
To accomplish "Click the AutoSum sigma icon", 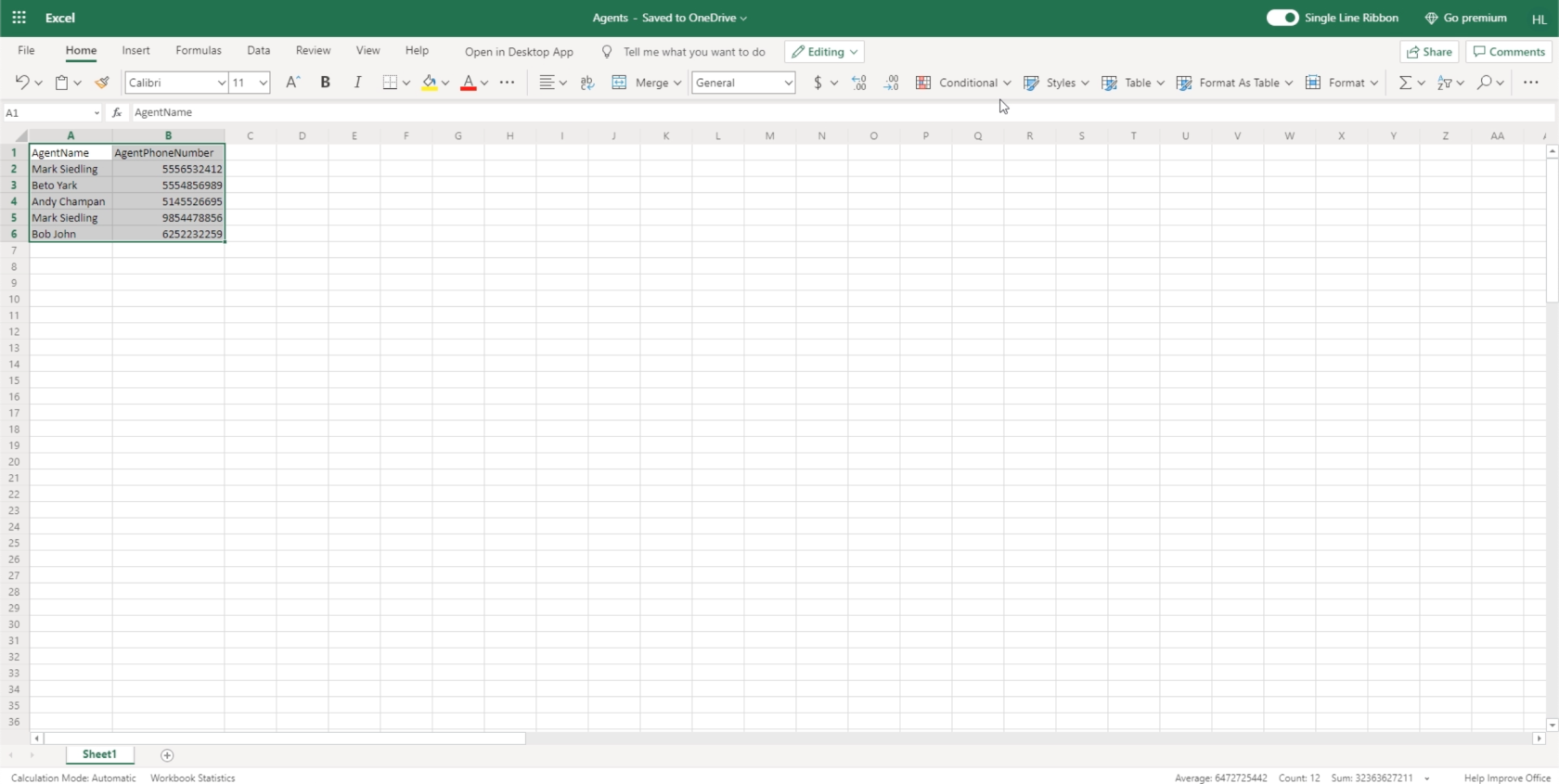I will pyautogui.click(x=1405, y=83).
